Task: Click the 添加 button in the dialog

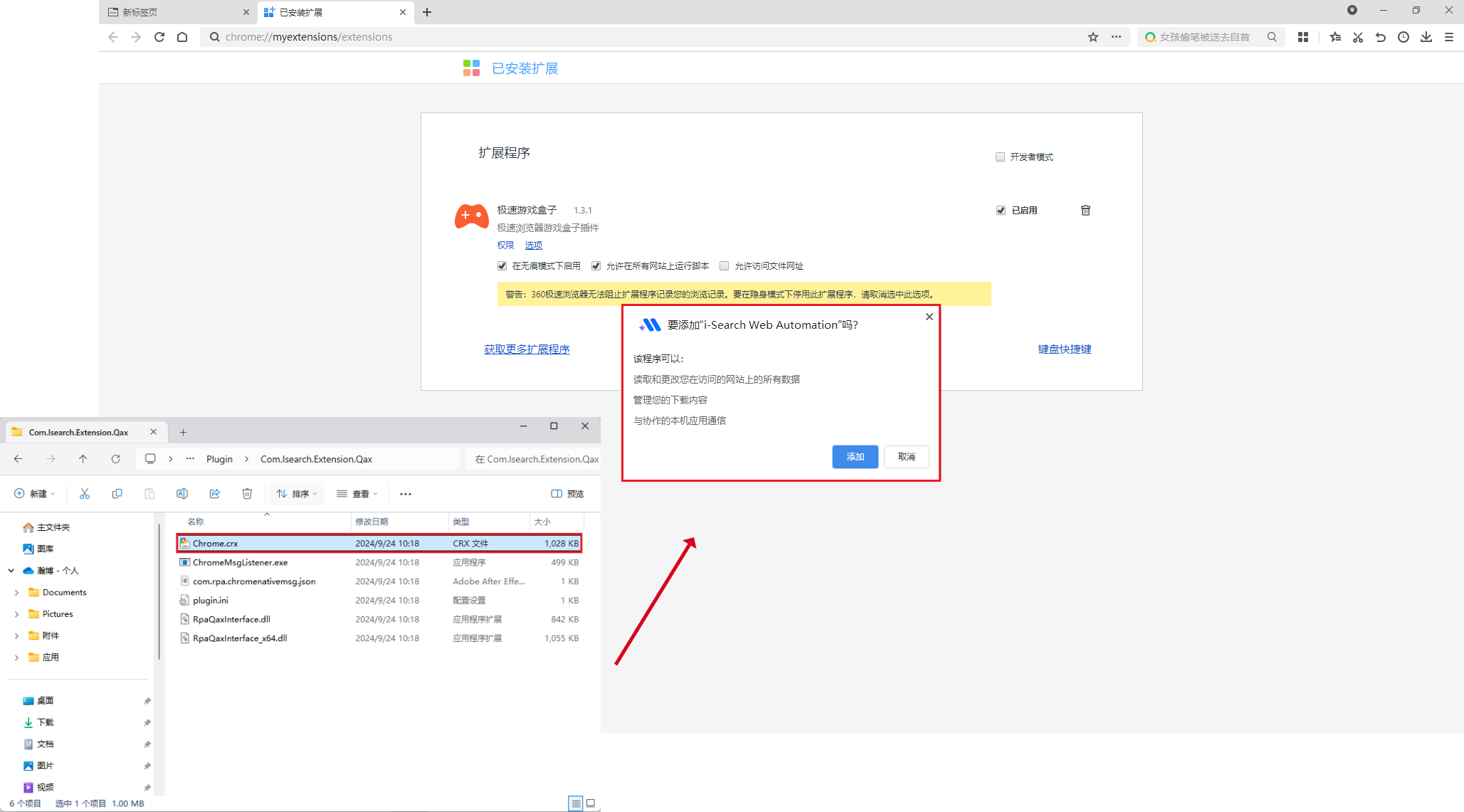Action: tap(855, 456)
